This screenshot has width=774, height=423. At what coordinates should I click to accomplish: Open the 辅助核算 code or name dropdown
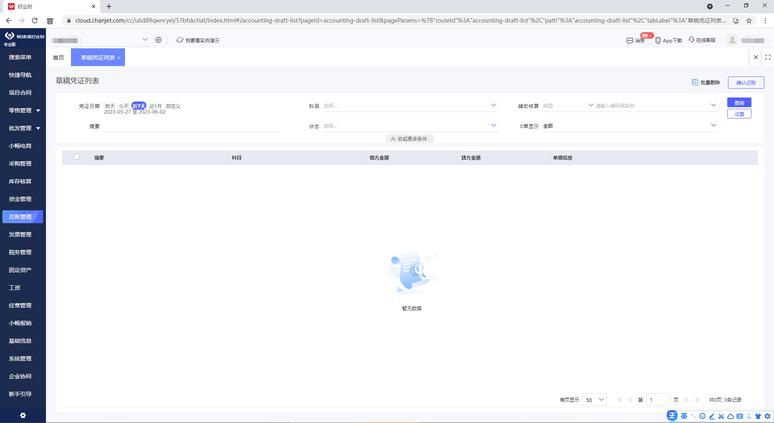[x=656, y=106]
